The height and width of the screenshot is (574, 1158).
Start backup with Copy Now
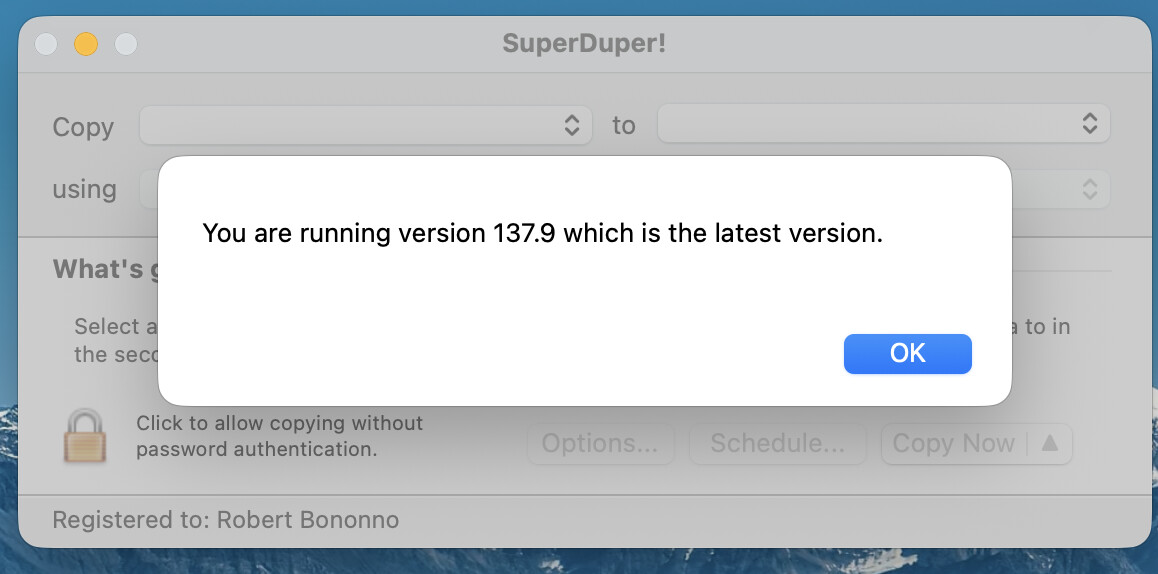(x=953, y=443)
